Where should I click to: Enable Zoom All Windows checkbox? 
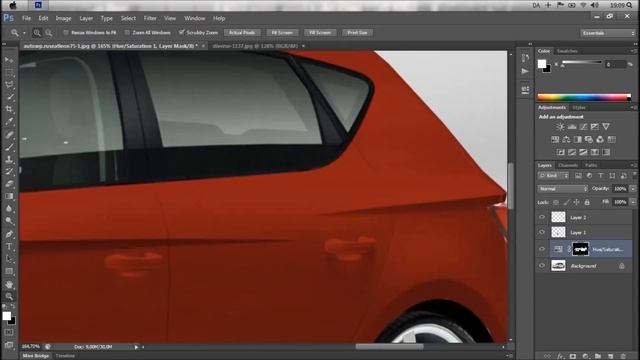tap(127, 32)
